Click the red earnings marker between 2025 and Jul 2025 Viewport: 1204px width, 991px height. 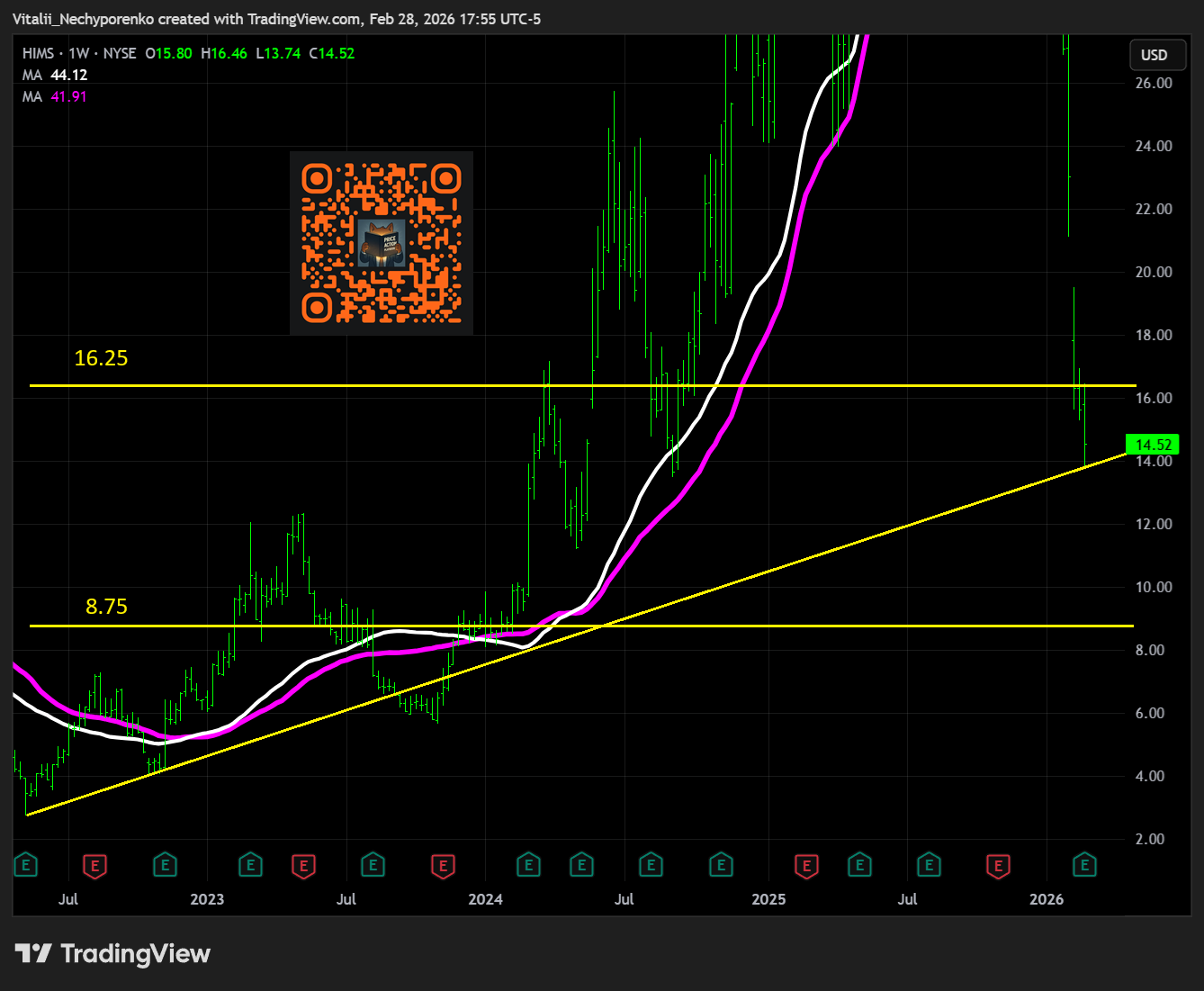click(806, 866)
